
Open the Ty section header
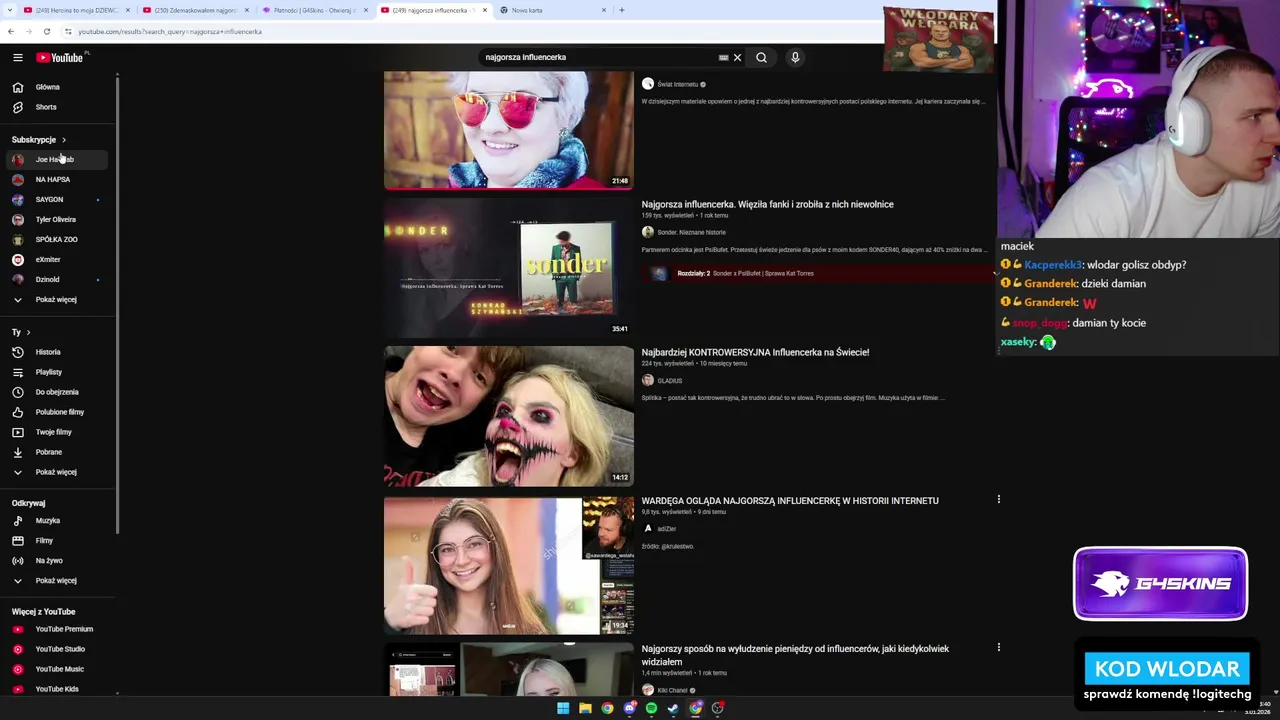pos(21,332)
